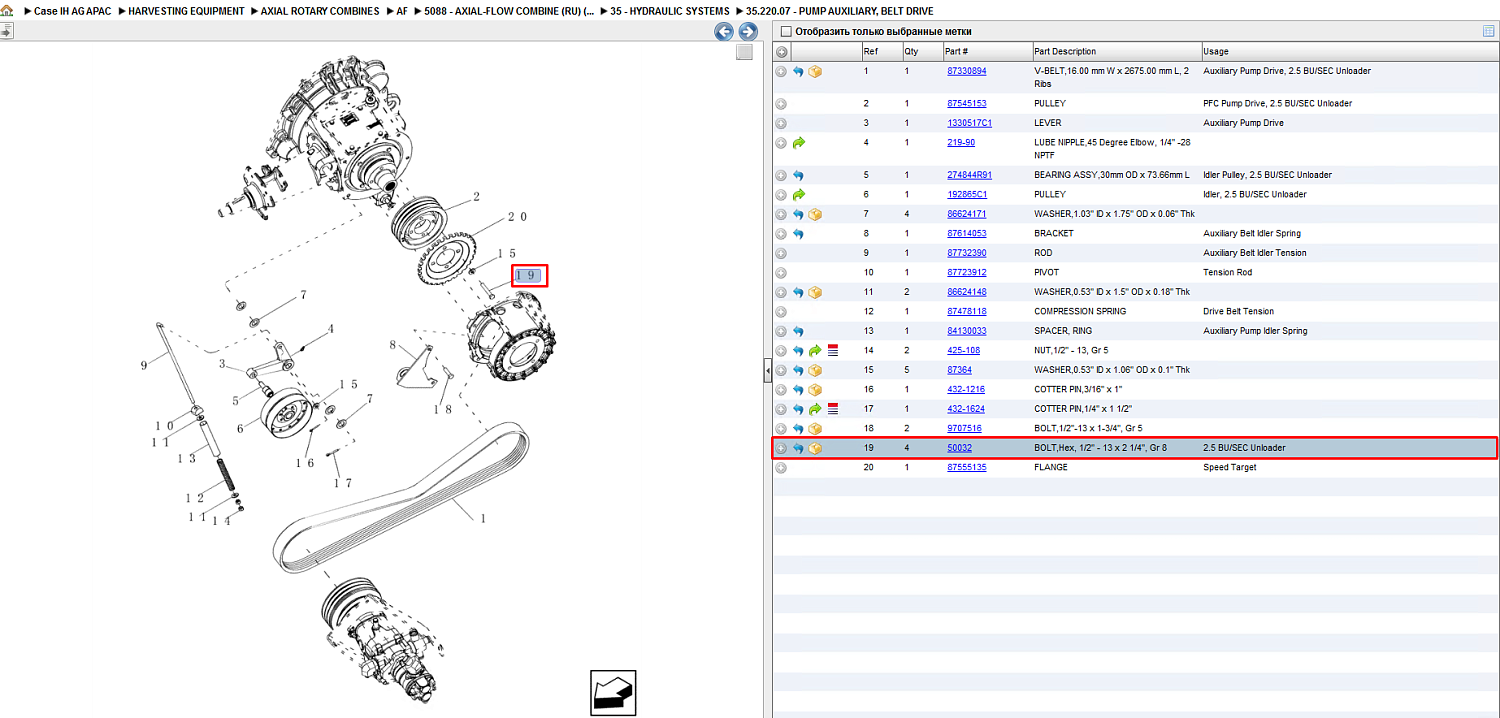The height and width of the screenshot is (718, 1500).
Task: Click the box icon for BOLT 9707516 row
Action: (815, 428)
